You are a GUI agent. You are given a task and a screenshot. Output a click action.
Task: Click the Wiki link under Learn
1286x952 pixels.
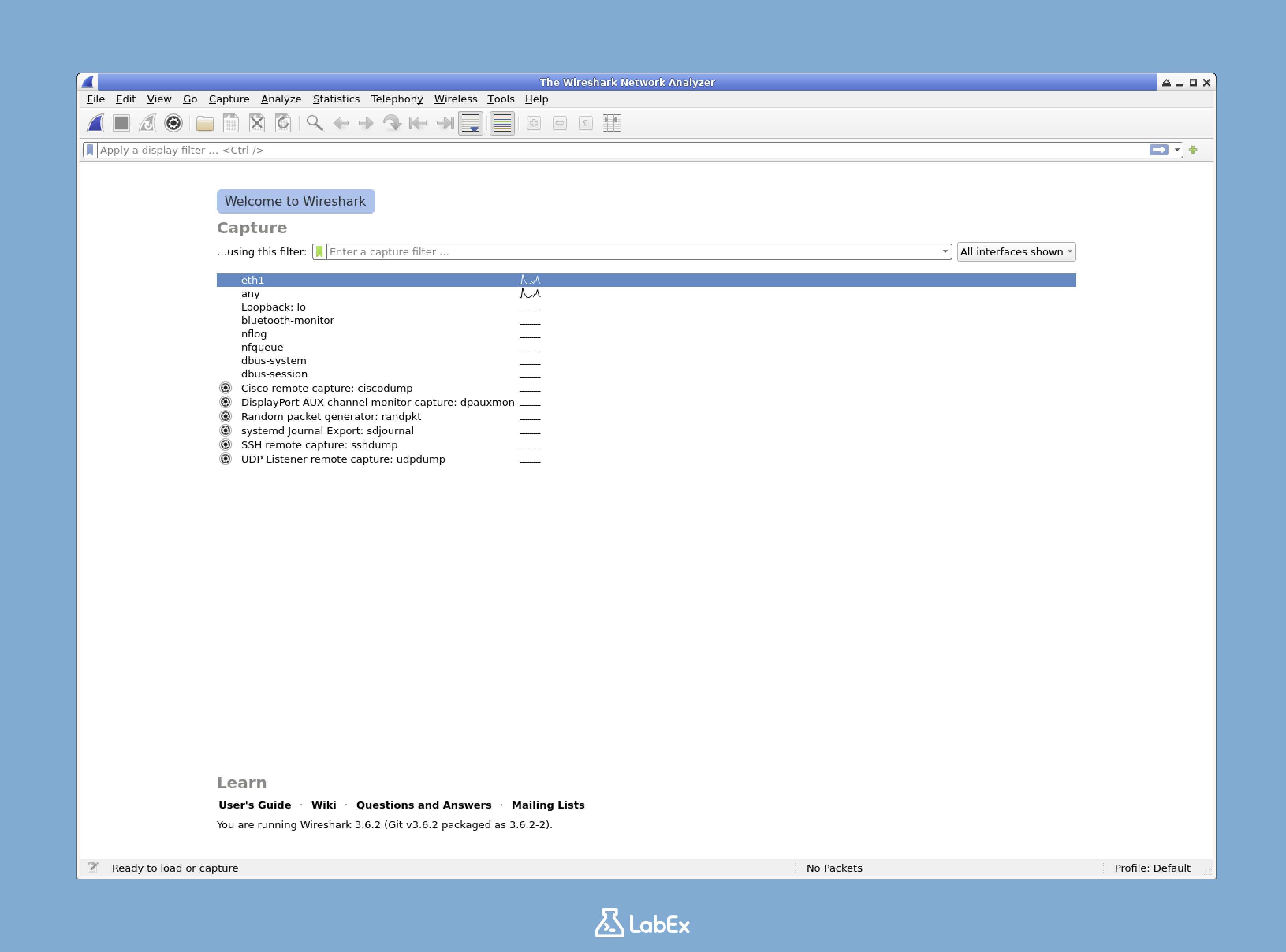pyautogui.click(x=324, y=805)
